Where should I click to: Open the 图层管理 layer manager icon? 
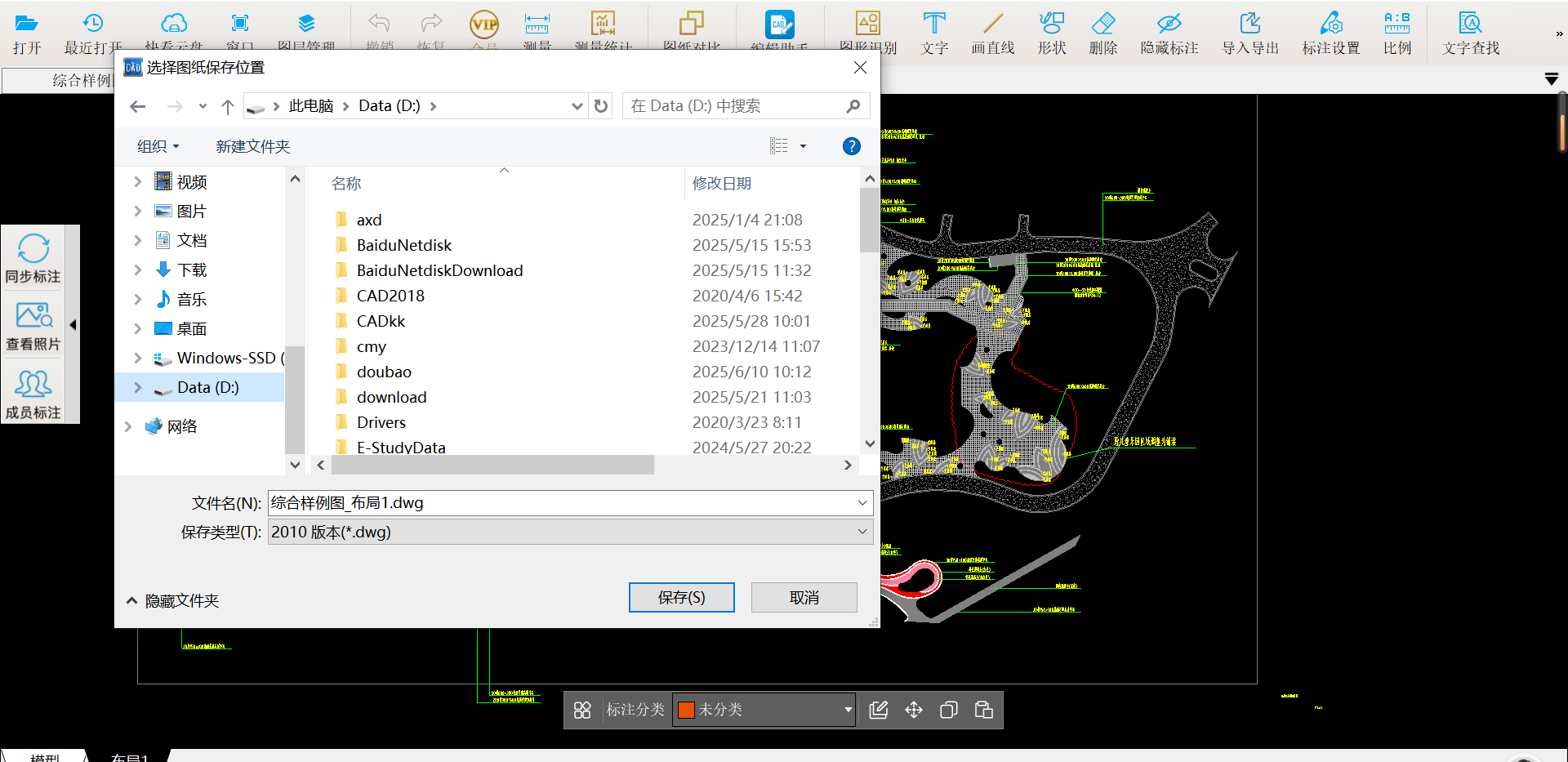306,25
